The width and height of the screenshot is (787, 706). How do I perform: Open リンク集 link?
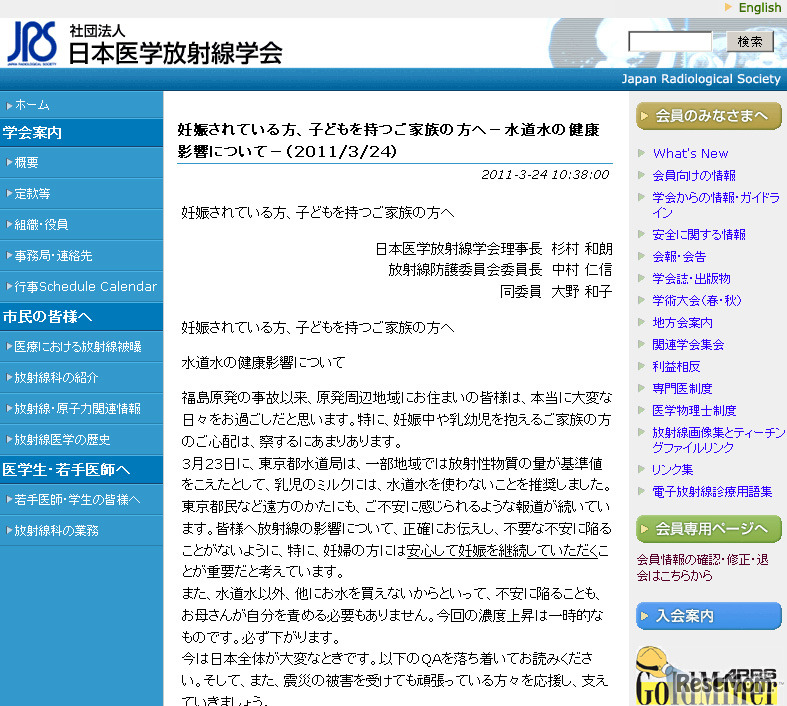(x=672, y=470)
